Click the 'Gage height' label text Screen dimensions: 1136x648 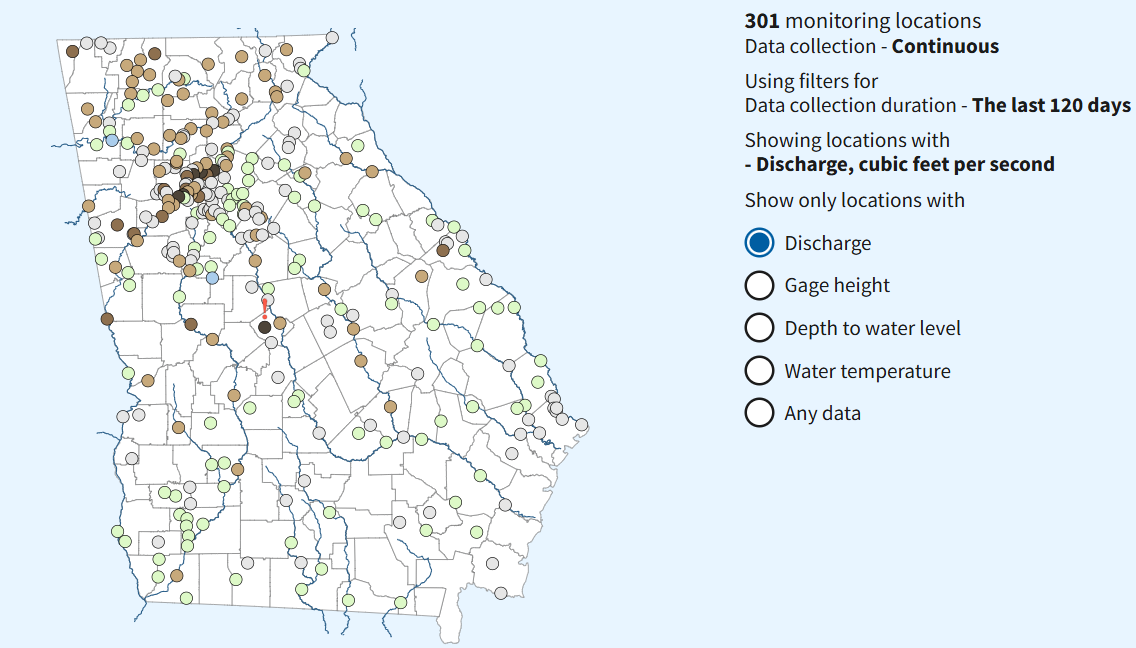[837, 286]
